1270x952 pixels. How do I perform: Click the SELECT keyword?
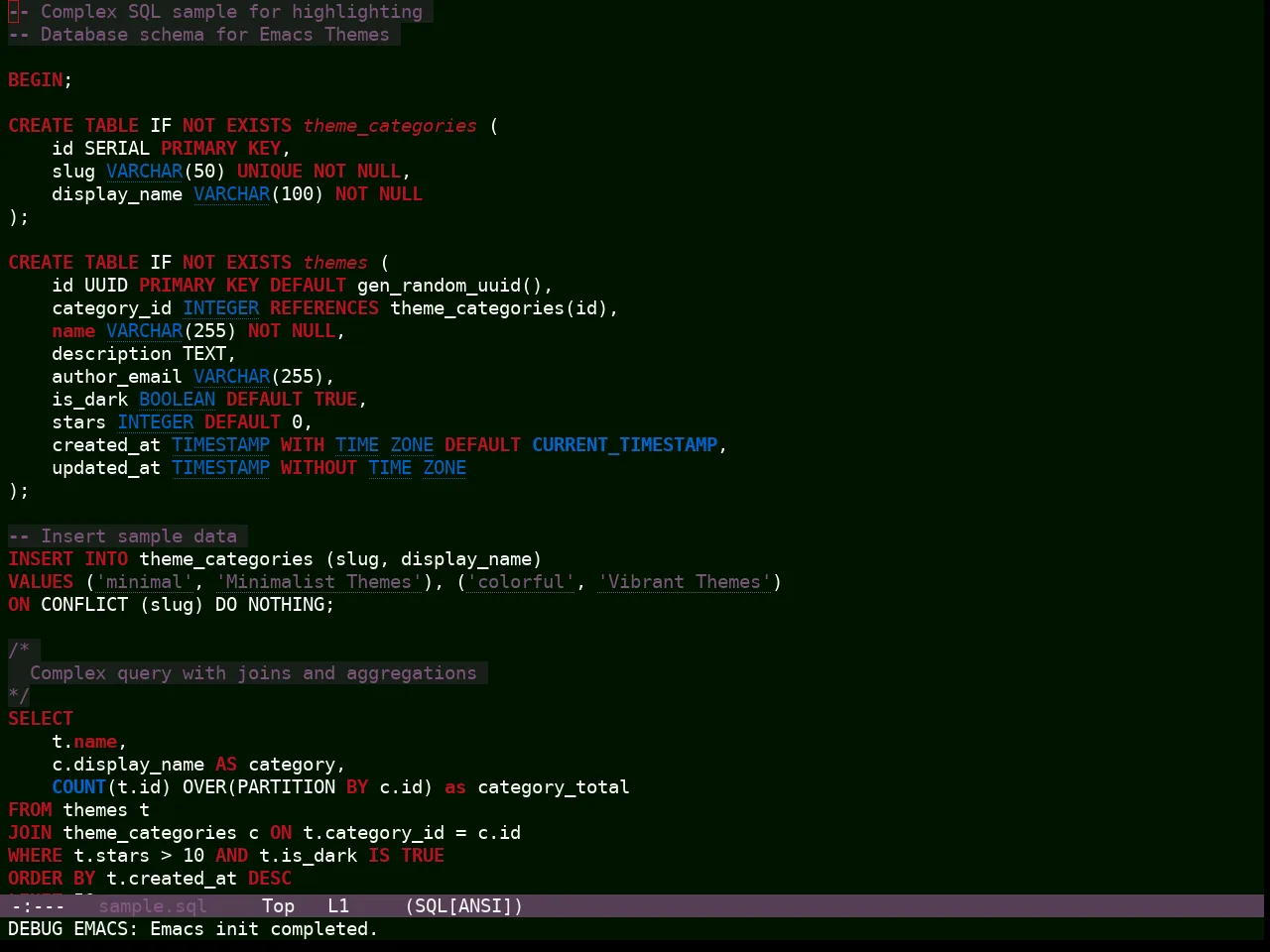point(41,719)
